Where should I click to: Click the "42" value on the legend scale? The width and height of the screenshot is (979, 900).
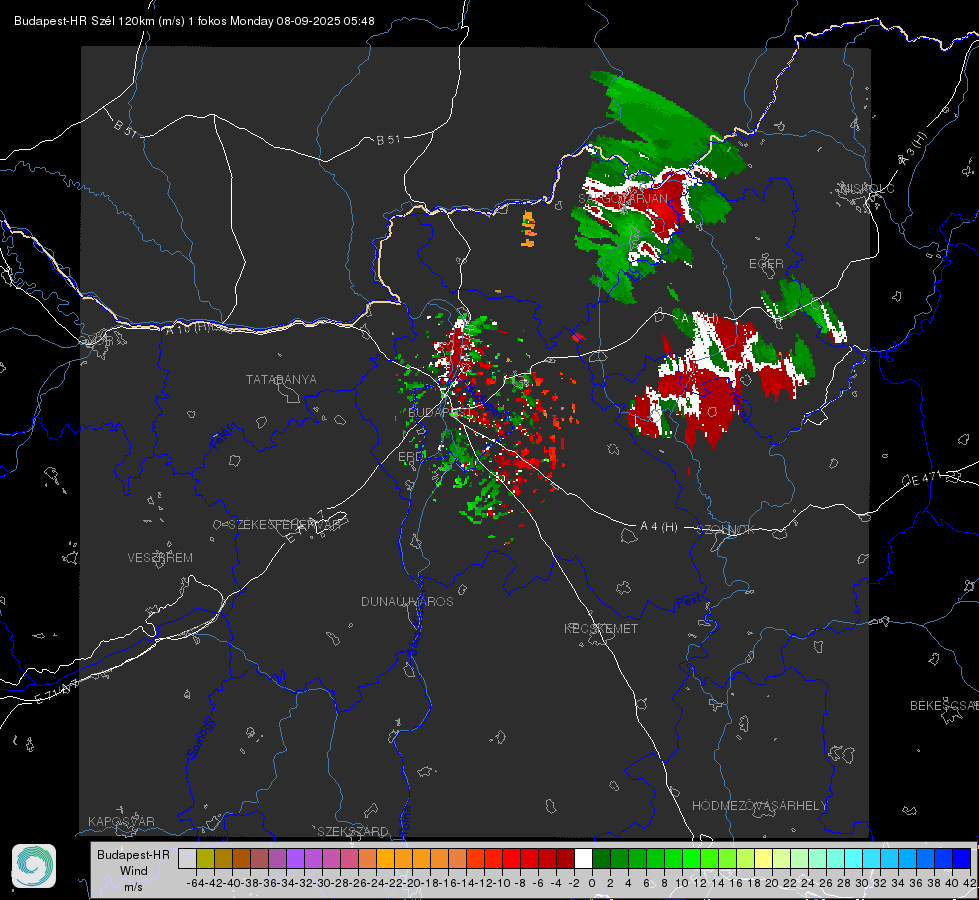pyautogui.click(x=969, y=883)
